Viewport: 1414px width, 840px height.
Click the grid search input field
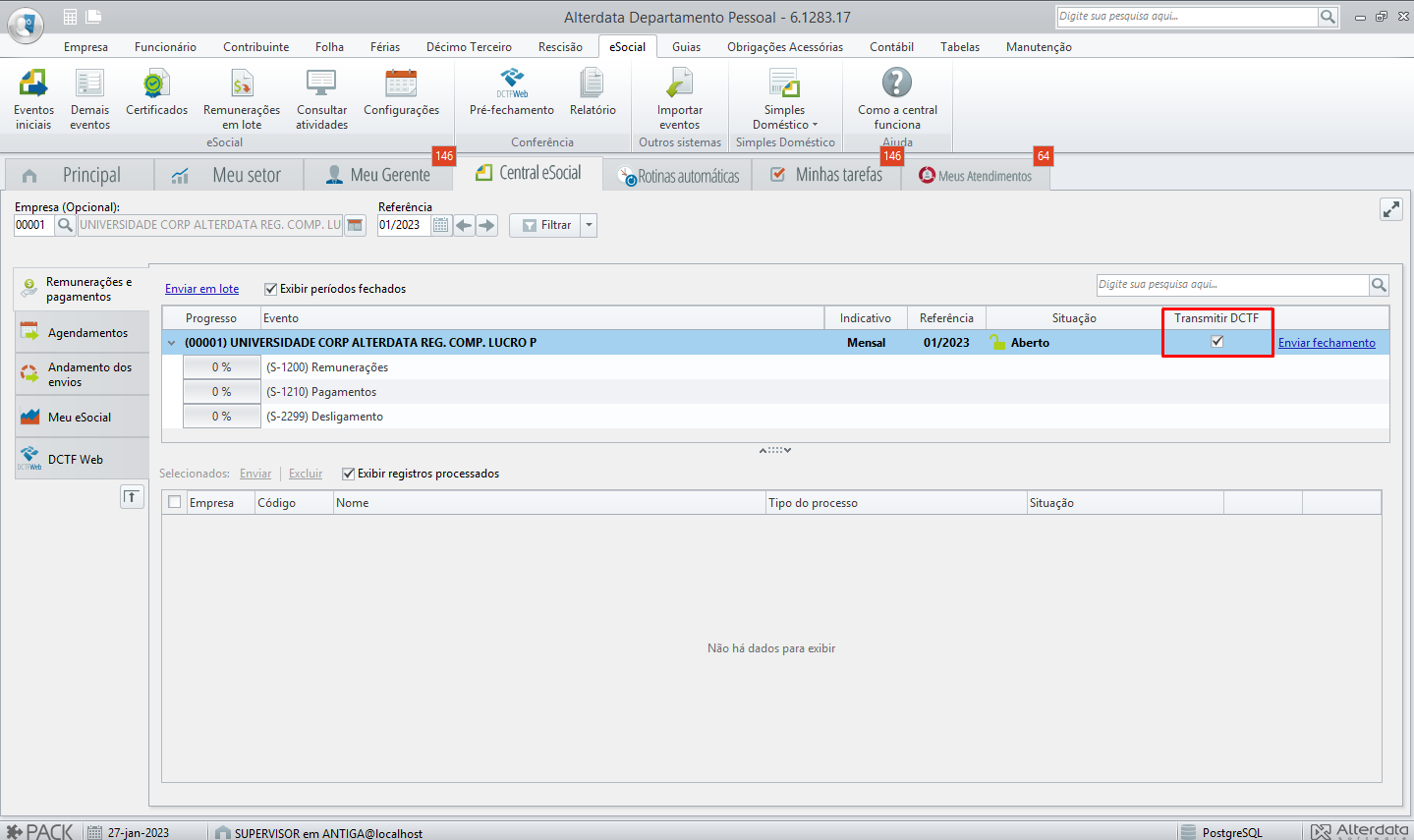(x=1233, y=285)
